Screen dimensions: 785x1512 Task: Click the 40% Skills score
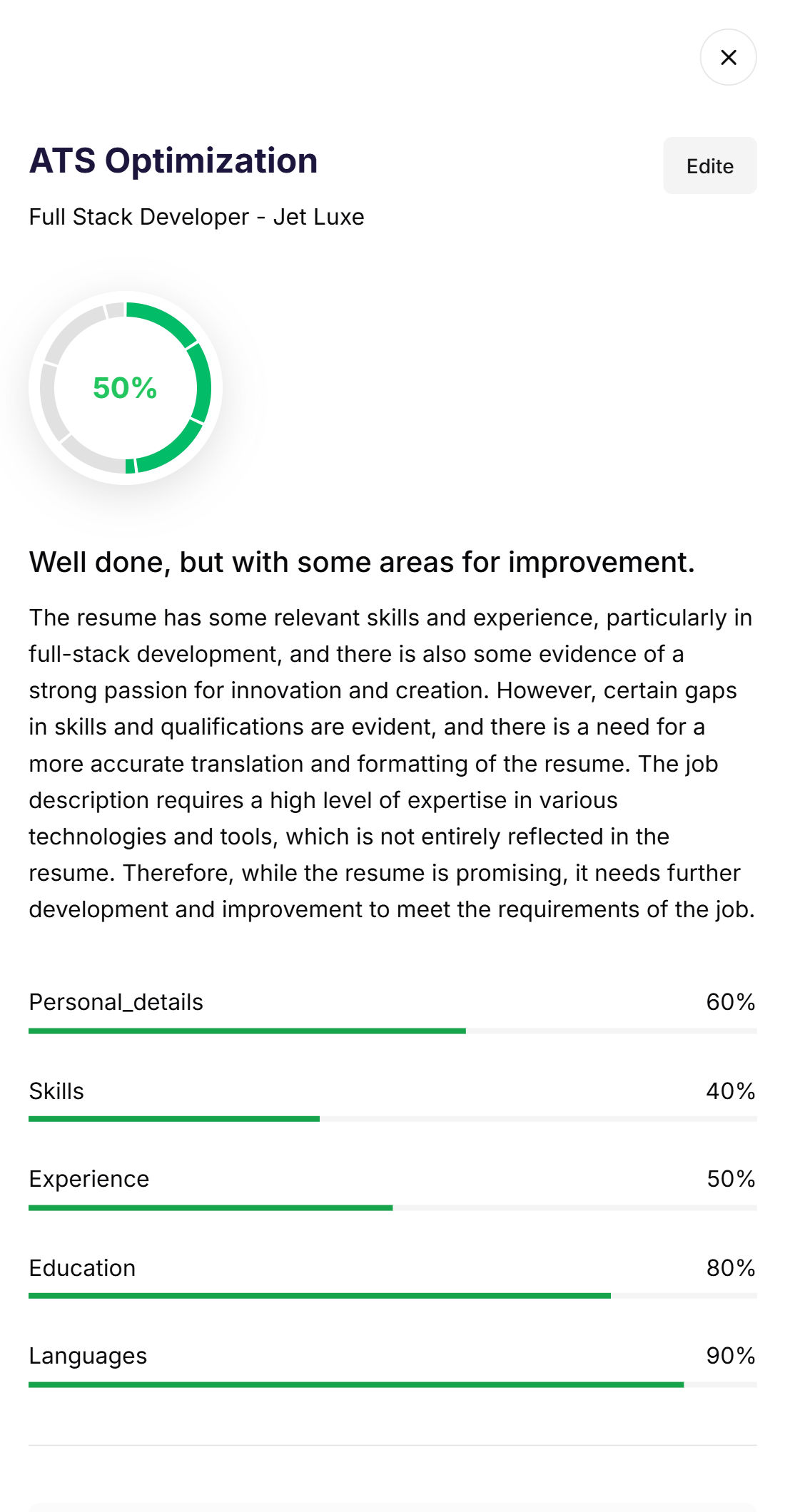(x=731, y=1091)
